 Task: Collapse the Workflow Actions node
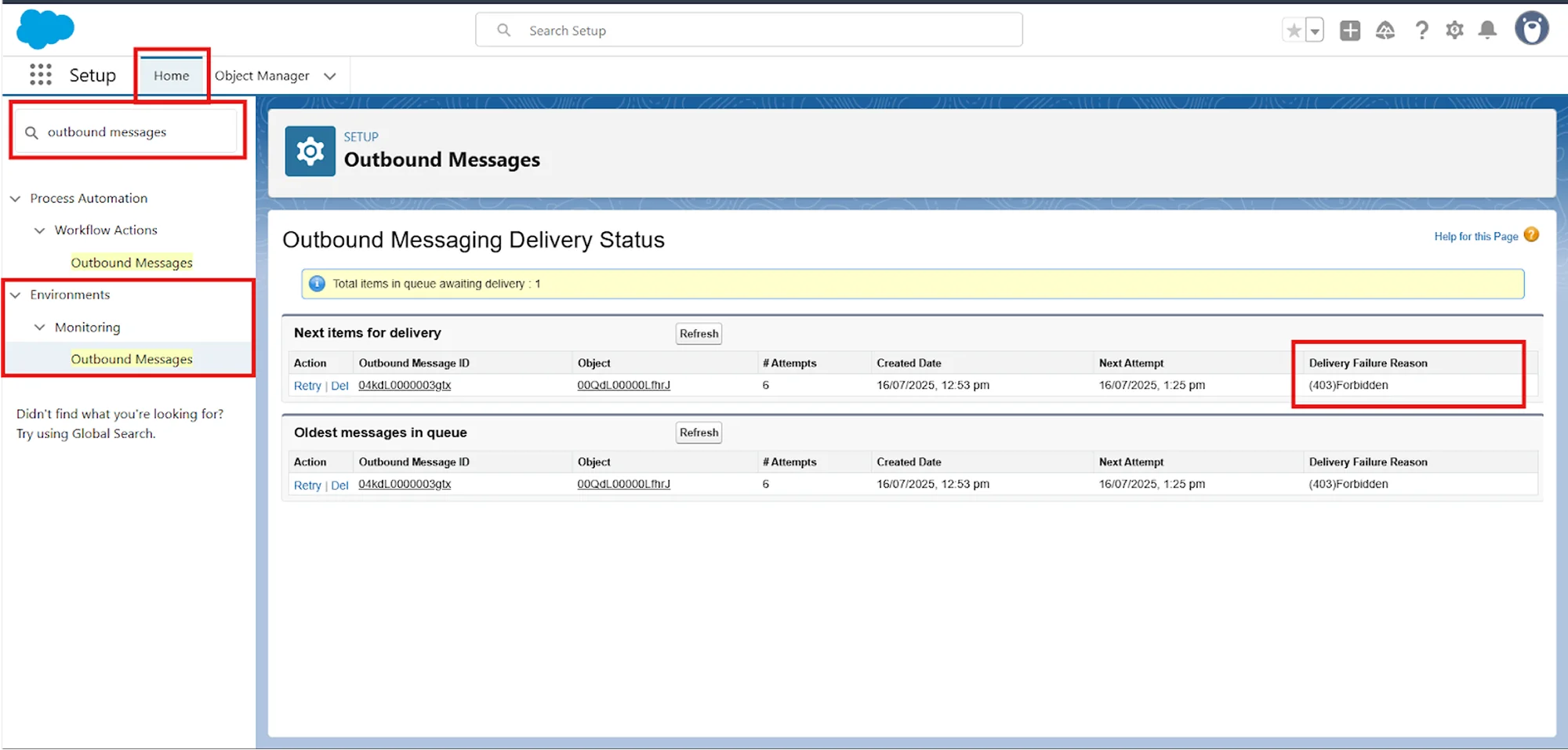pos(40,230)
